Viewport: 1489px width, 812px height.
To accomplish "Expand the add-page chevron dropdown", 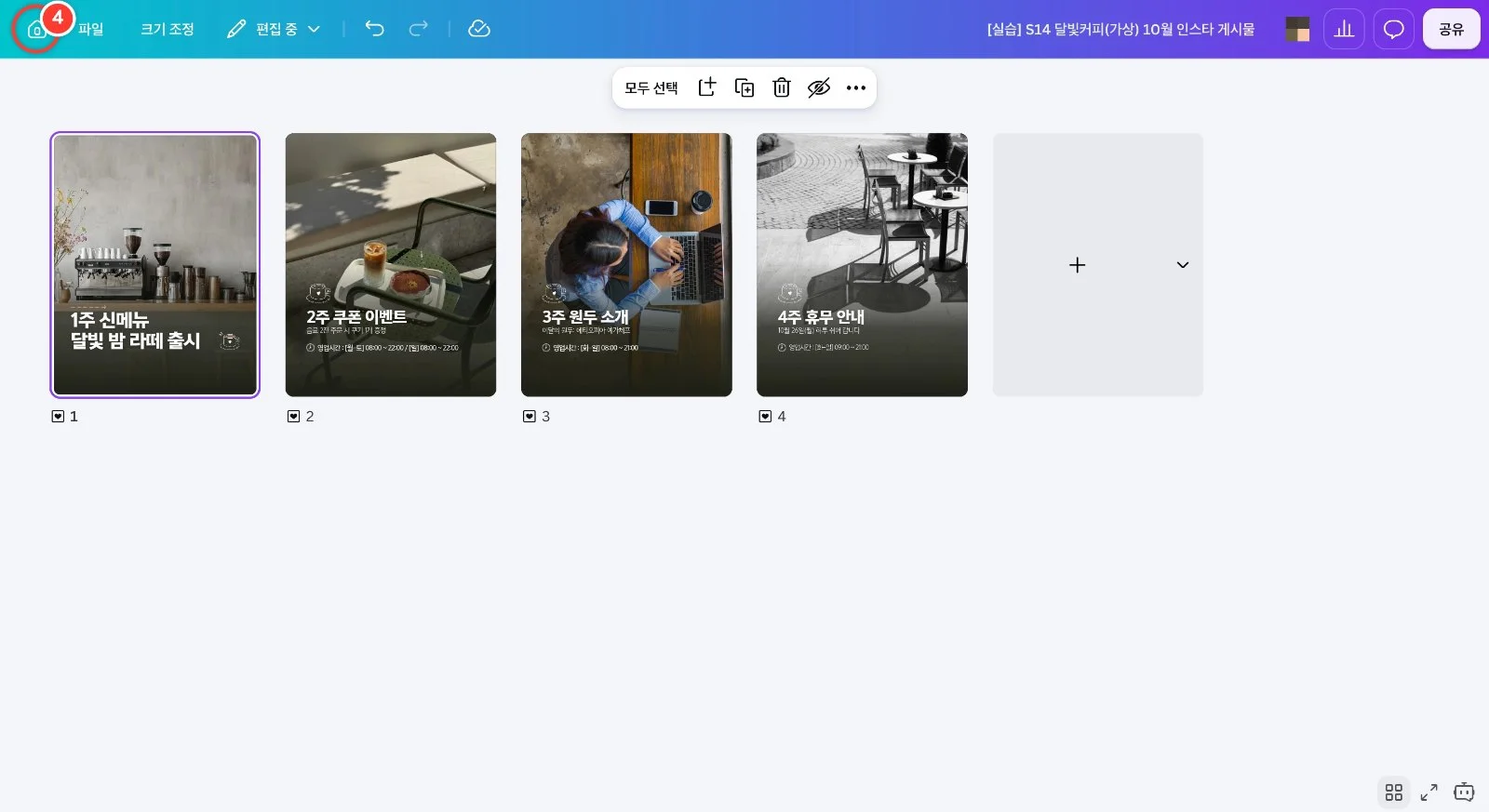I will (x=1183, y=265).
